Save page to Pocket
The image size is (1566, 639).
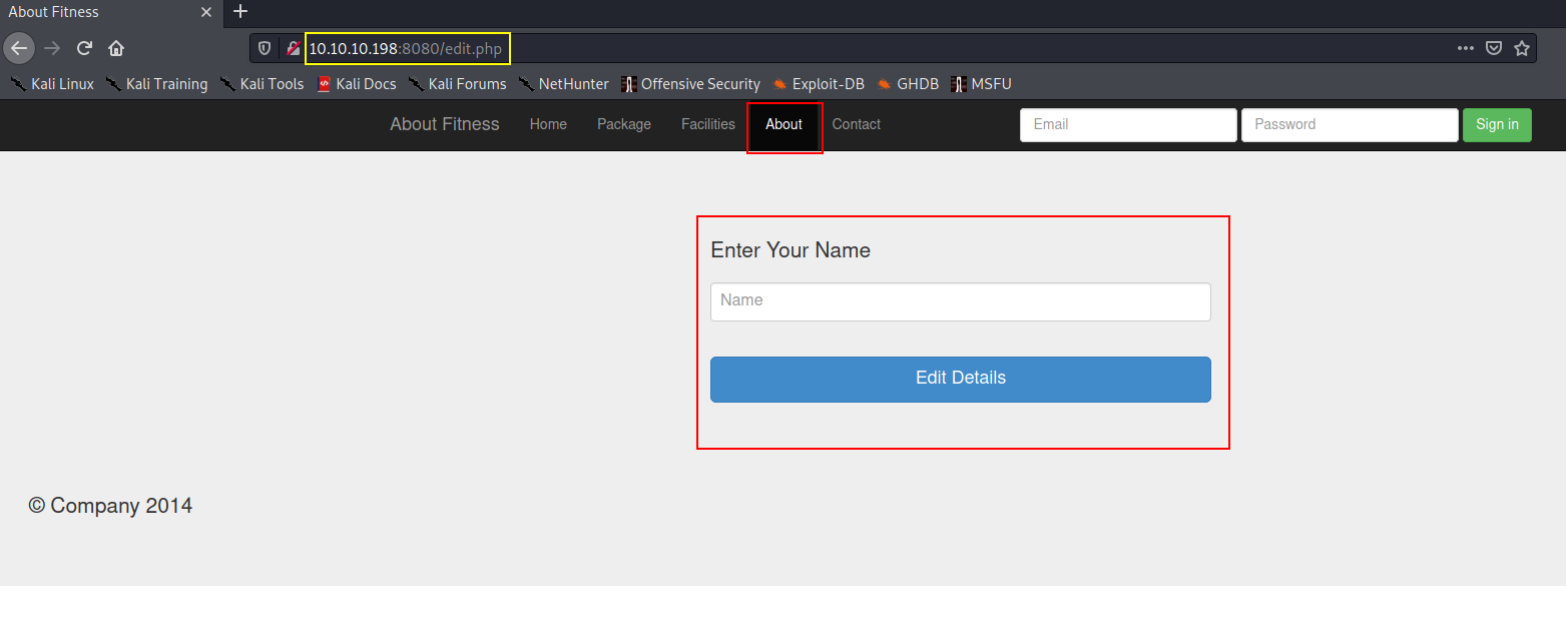pos(1494,47)
